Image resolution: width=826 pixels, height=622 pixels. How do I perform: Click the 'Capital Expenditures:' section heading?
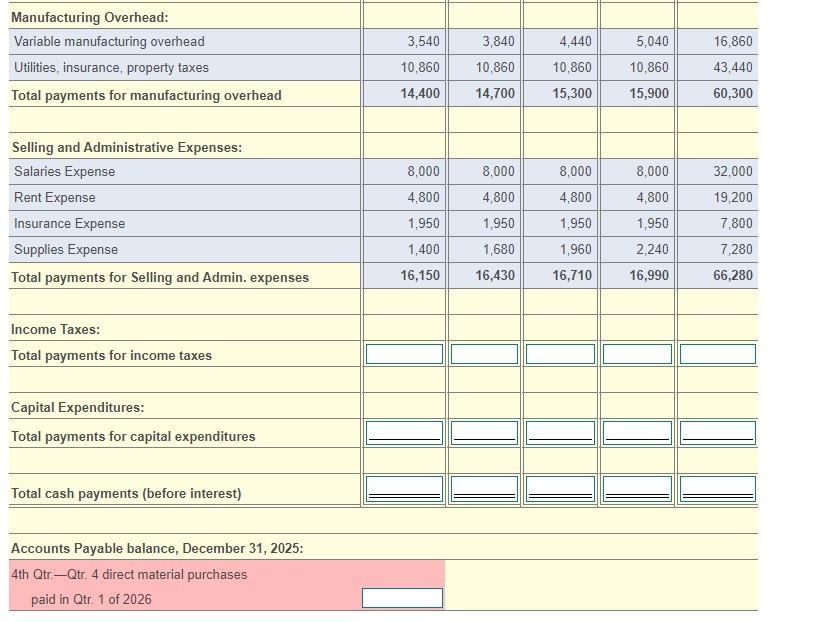[x=77, y=408]
